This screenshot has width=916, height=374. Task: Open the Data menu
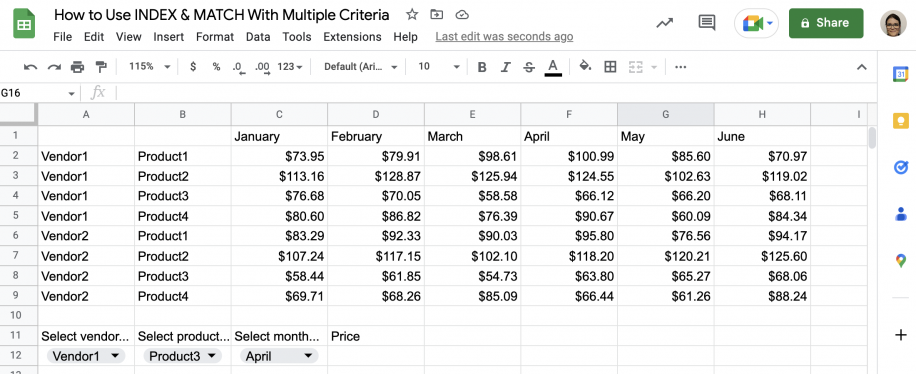258,37
